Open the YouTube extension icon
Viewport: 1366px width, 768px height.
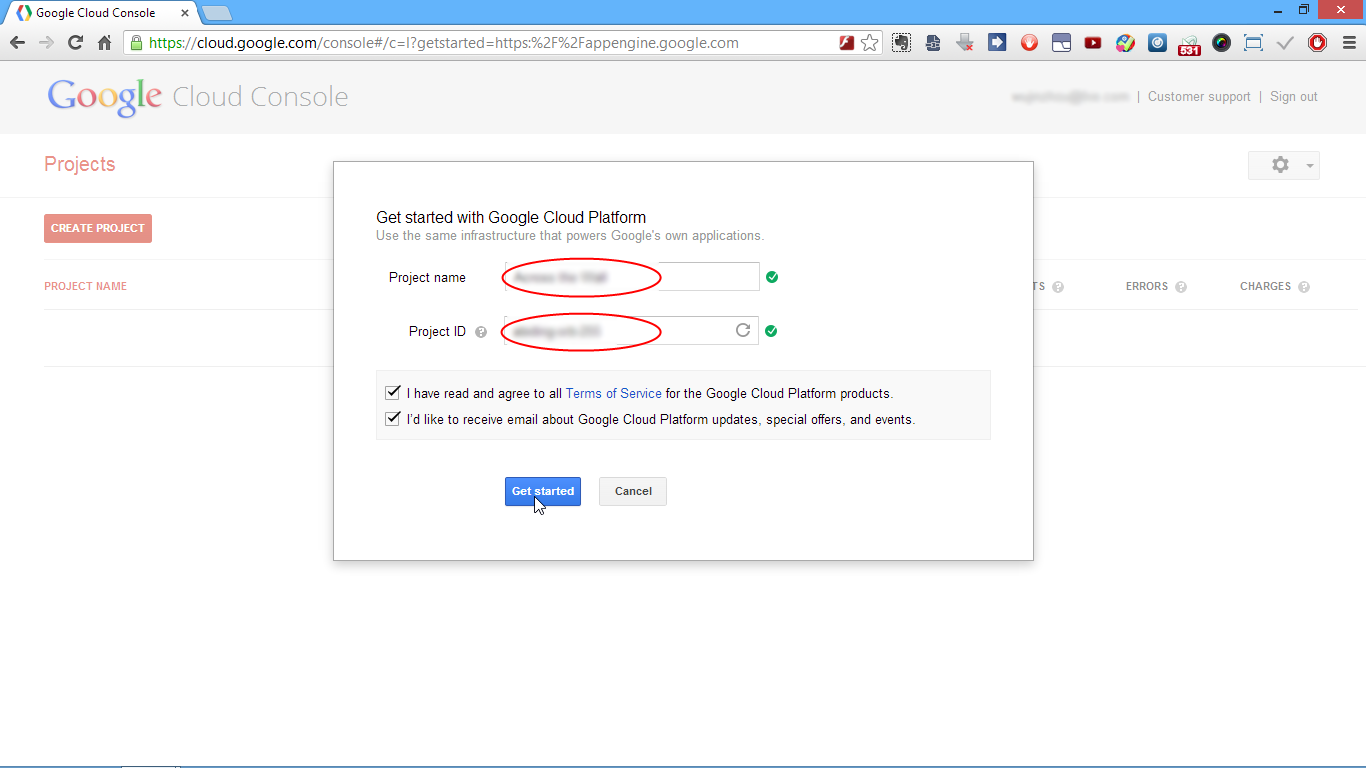coord(1093,43)
